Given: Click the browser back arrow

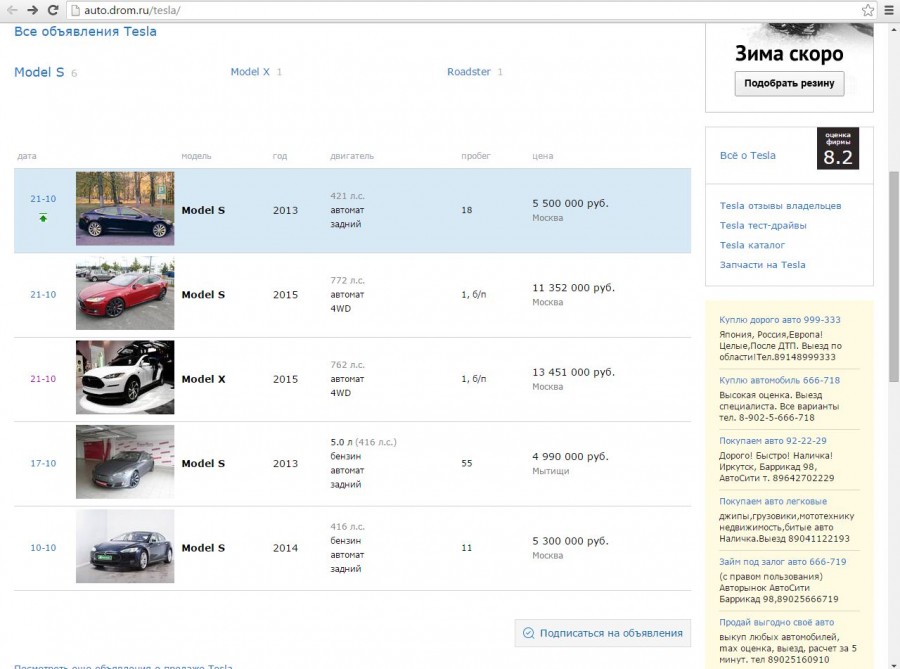Looking at the screenshot, I should pos(12,10).
